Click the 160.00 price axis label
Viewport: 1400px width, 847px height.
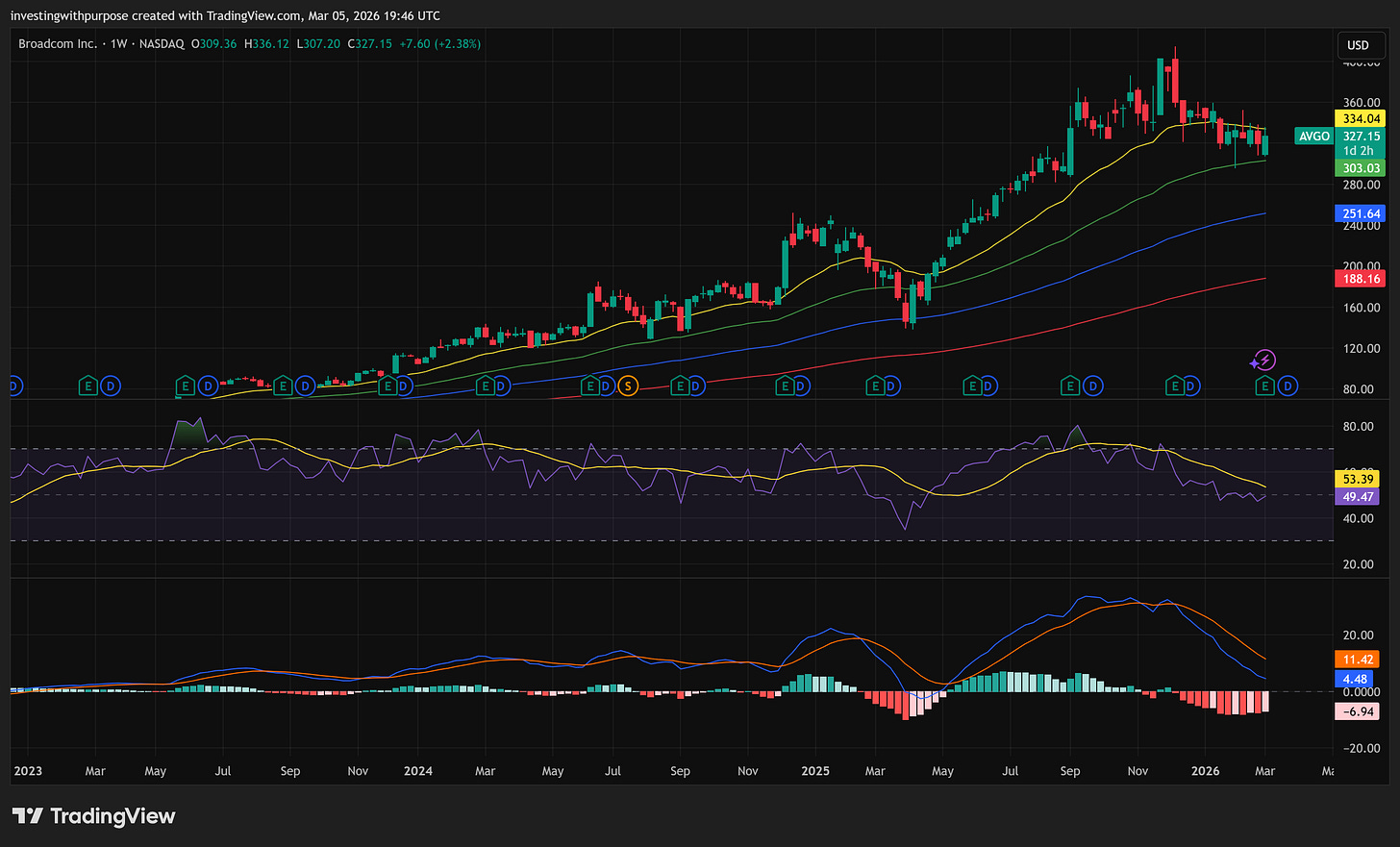[1362, 308]
